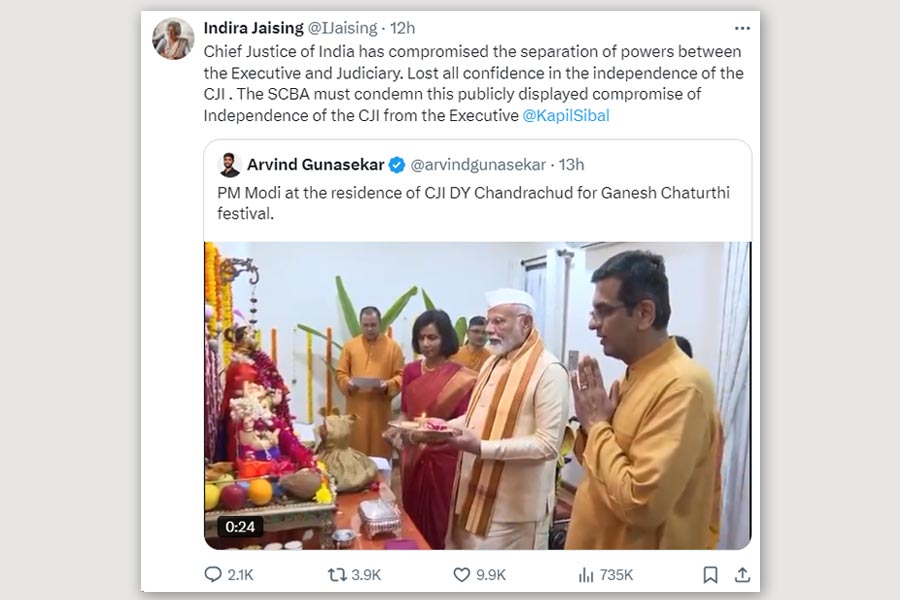The image size is (900, 600).
Task: Open the @KapilSibal mention link
Action: coord(566,115)
